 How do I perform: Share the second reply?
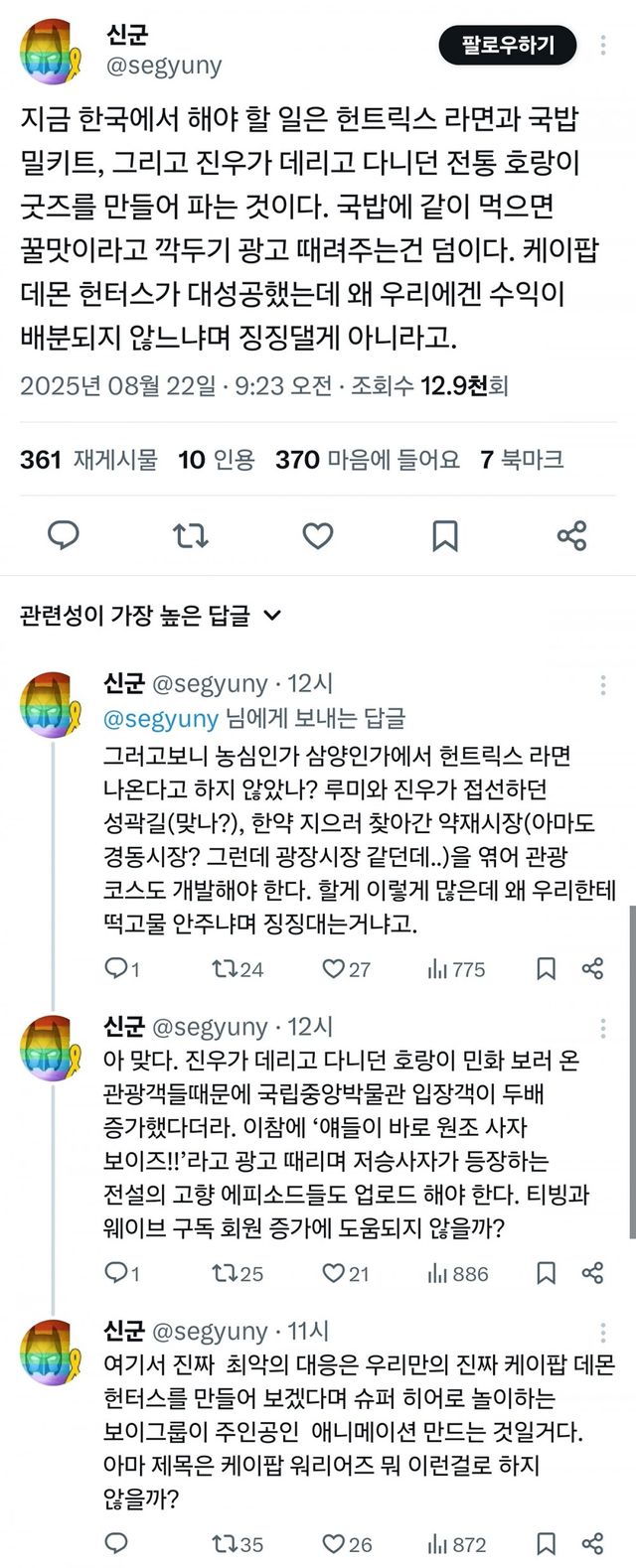pyautogui.click(x=593, y=1272)
